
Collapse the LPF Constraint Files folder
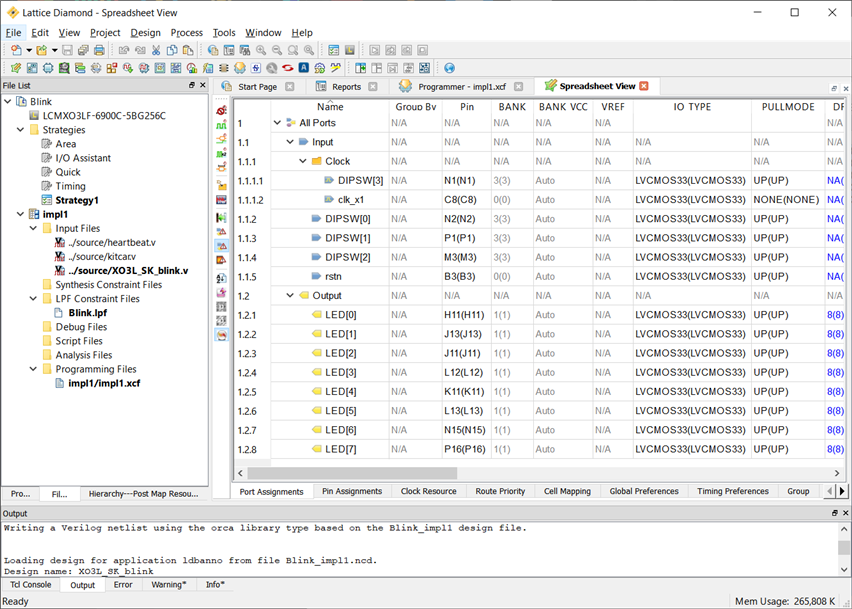[x=33, y=299]
